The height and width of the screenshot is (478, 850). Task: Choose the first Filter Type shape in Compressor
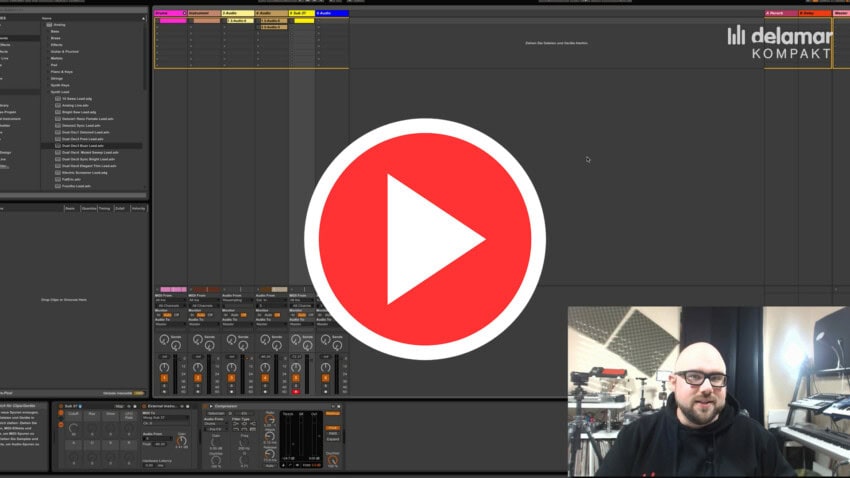point(236,424)
